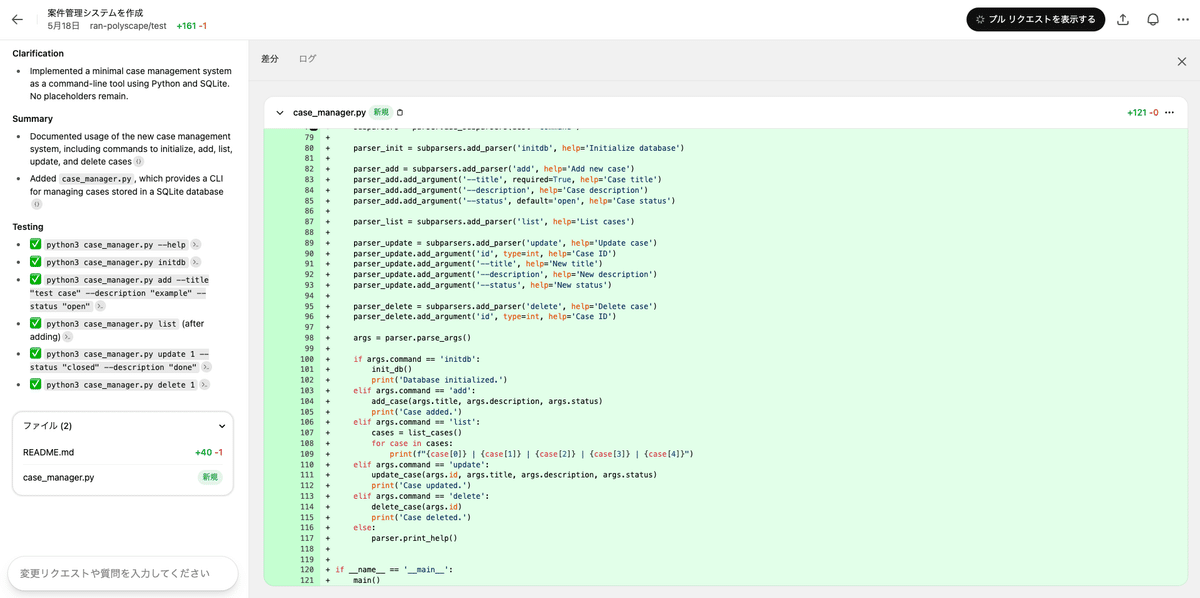Close the diff panel with X
The height and width of the screenshot is (598, 1200).
[x=1181, y=61]
